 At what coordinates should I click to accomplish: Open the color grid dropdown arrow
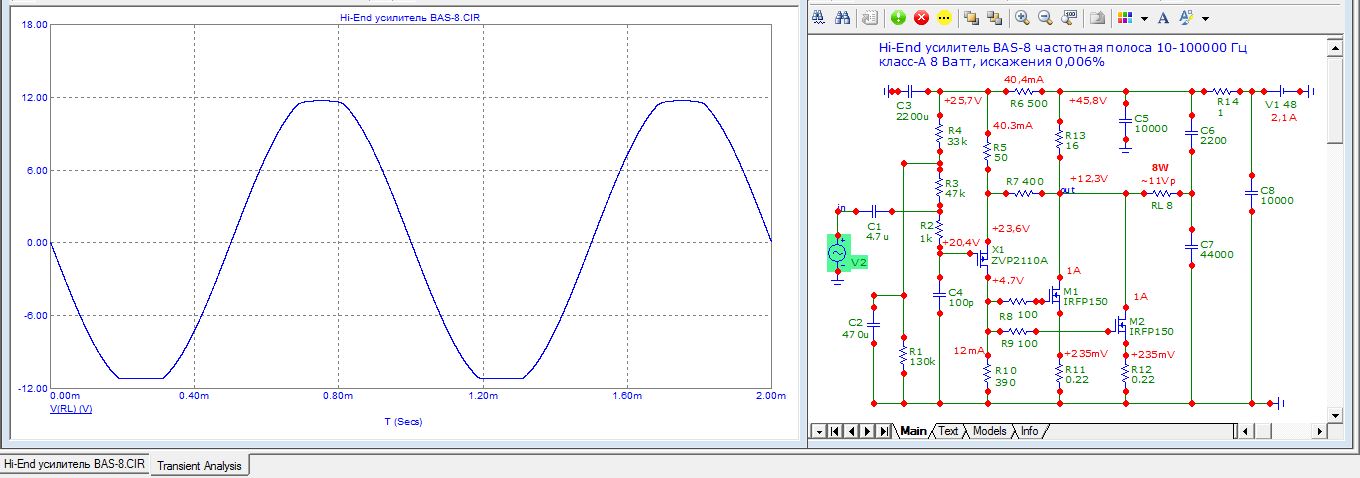point(1144,18)
